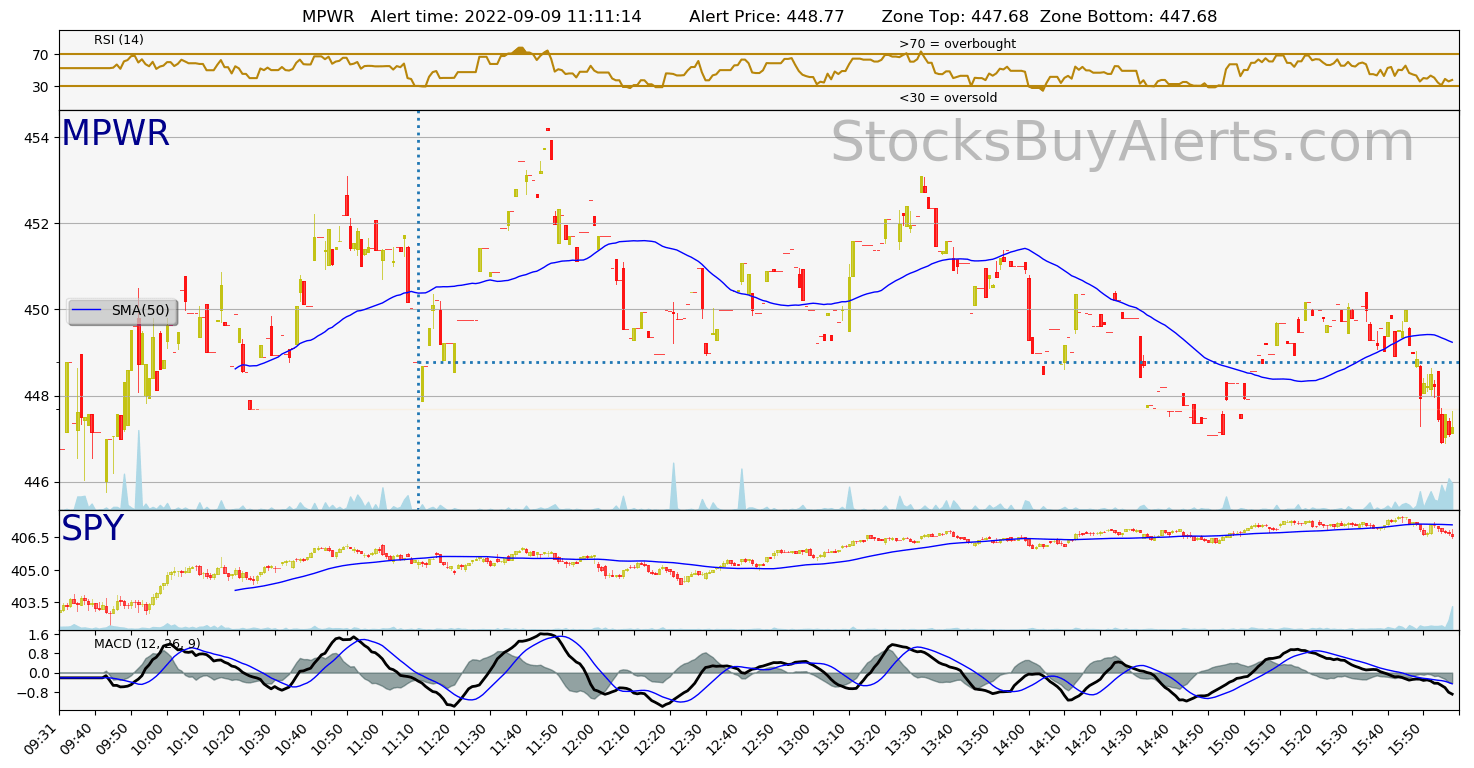Image resolution: width=1474 pixels, height=768 pixels.
Task: Click the RSI axis tick label 30
Action: coord(41,87)
